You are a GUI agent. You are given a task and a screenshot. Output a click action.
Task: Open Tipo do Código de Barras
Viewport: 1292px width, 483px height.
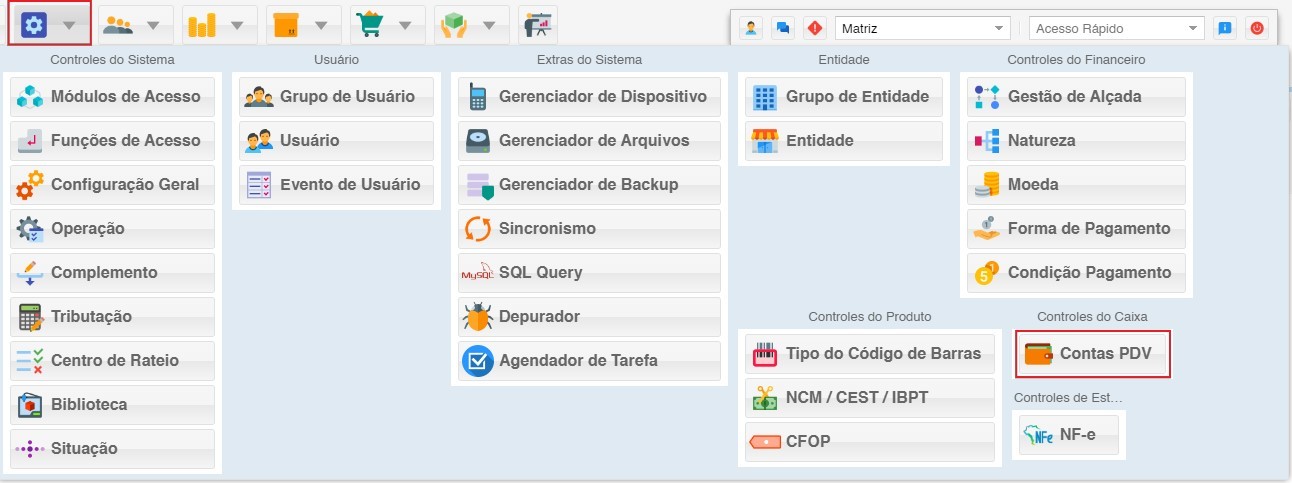[x=870, y=354]
